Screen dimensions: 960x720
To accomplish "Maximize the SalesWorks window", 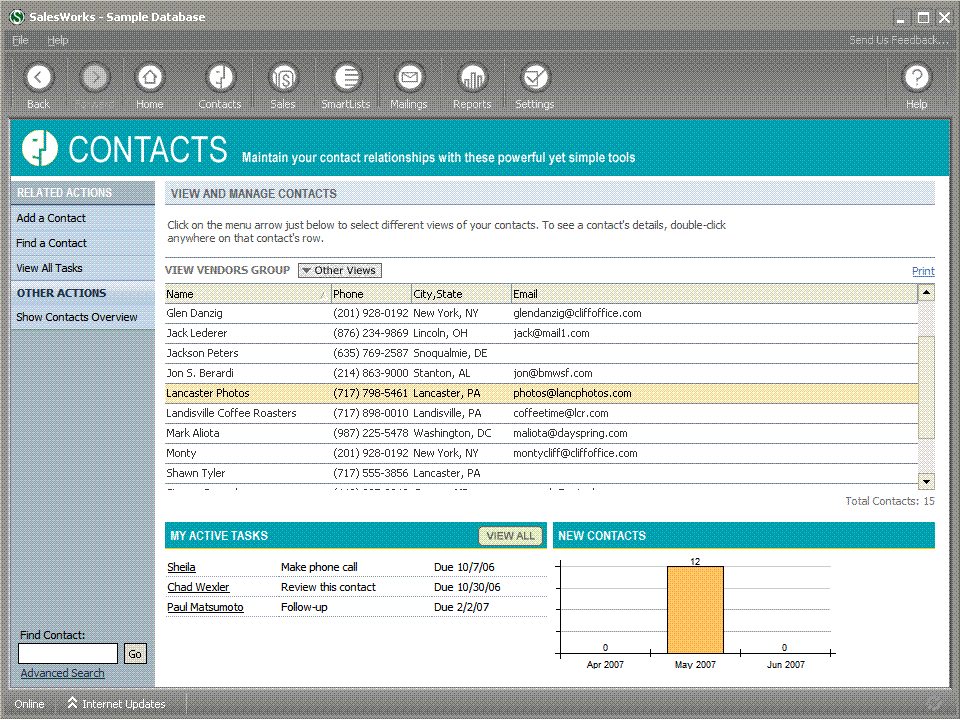I will click(923, 18).
